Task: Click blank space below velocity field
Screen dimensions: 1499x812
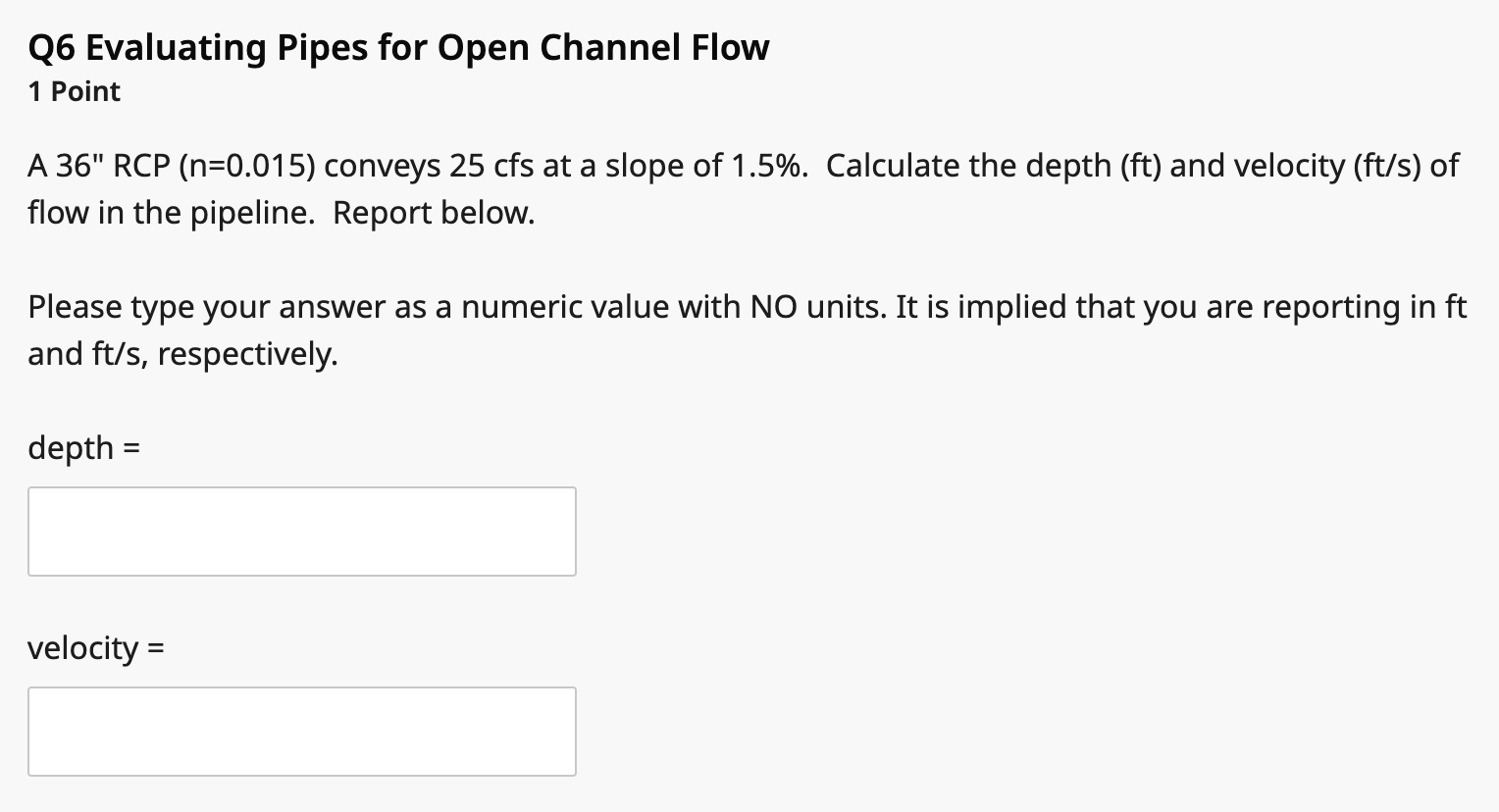Action: (x=300, y=794)
